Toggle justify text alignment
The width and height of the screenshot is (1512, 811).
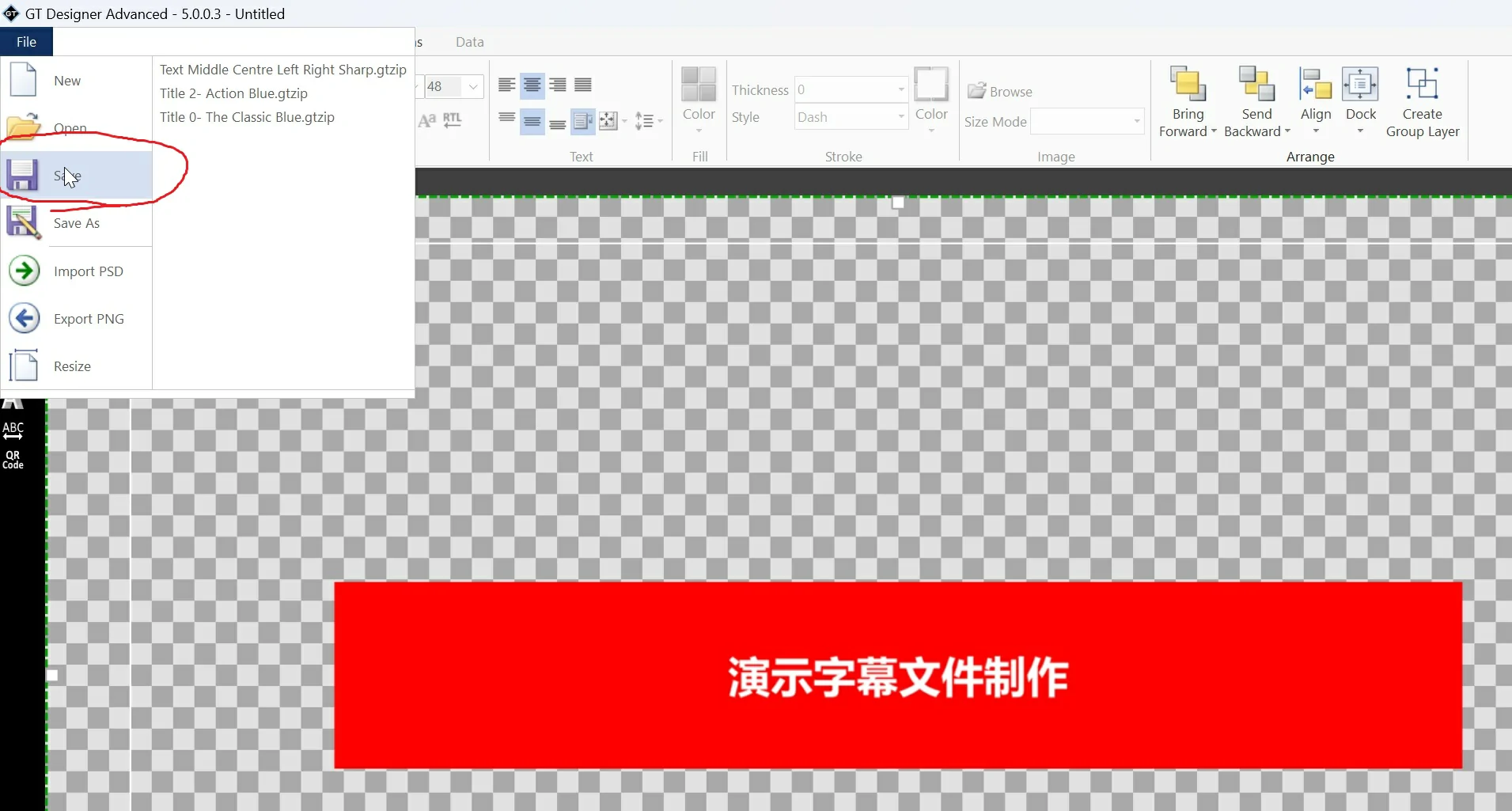pyautogui.click(x=582, y=85)
